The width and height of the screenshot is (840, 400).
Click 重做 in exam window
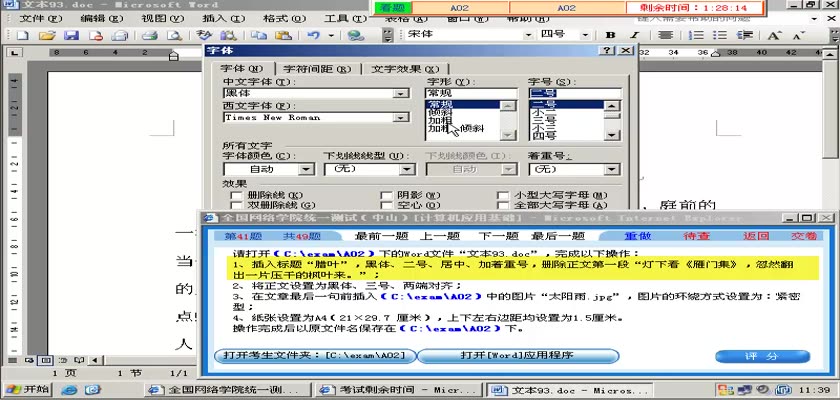point(638,236)
